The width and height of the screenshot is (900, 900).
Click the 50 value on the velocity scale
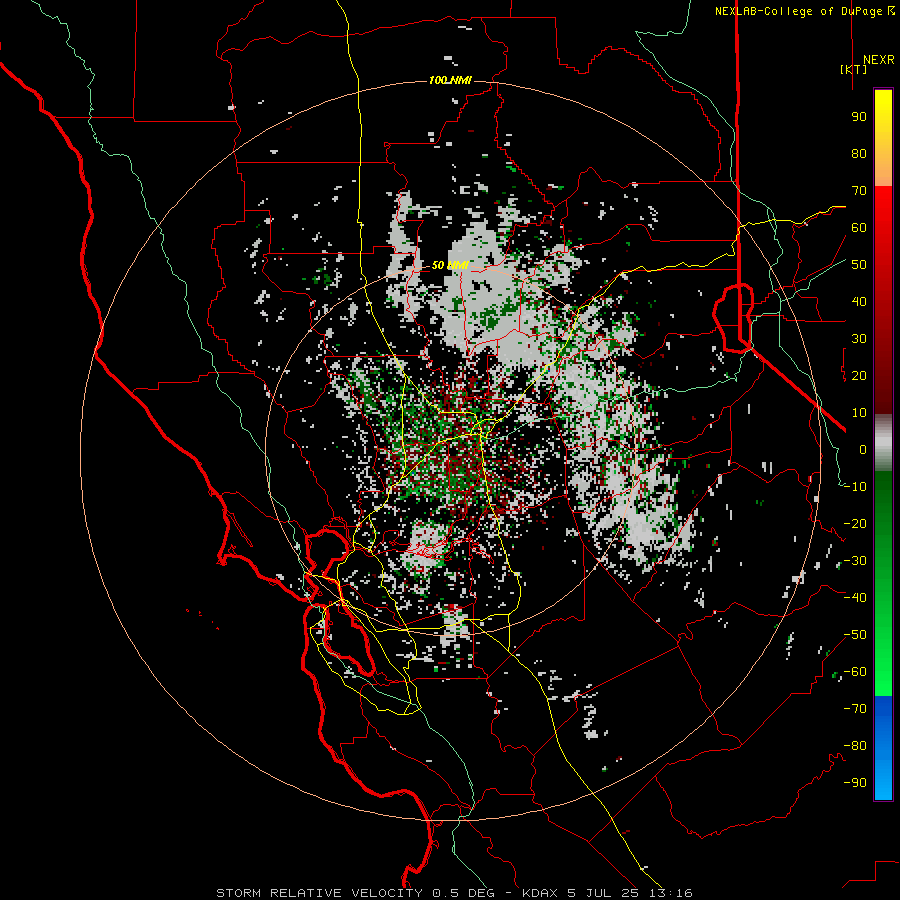point(859,265)
